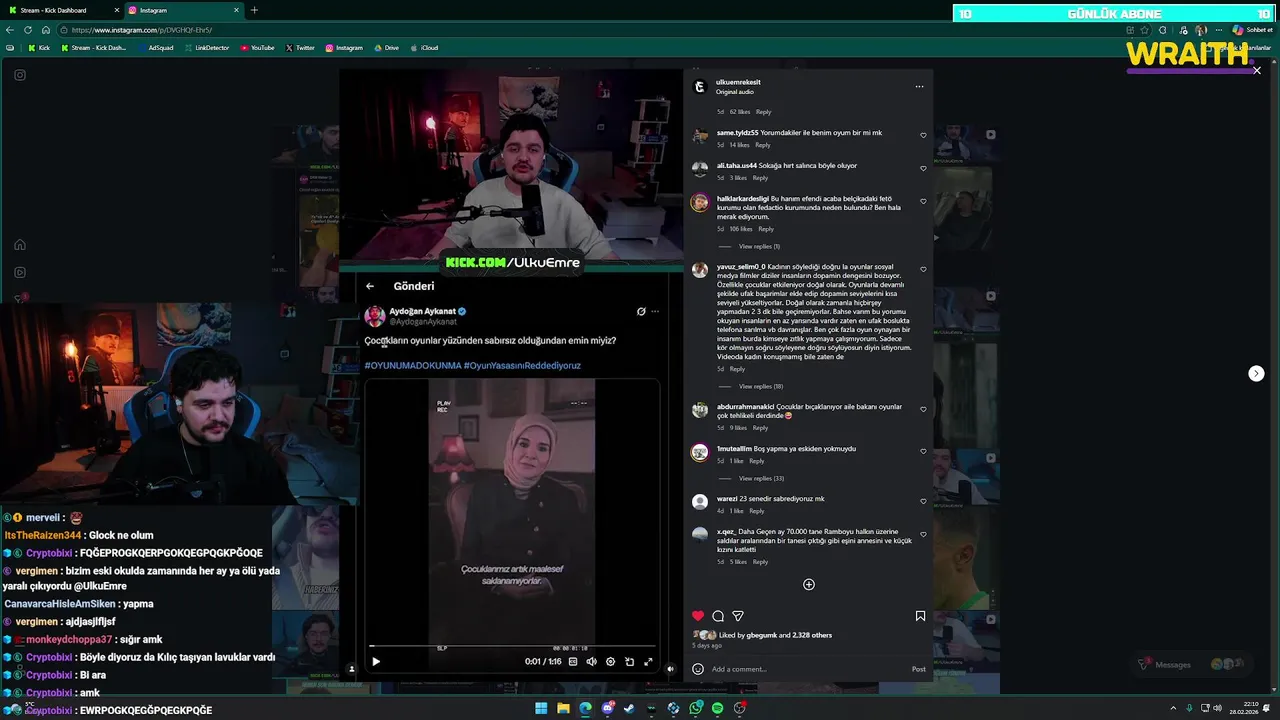Like comment by same.tydz55
This screenshot has width=1280, height=720.
pyautogui.click(x=923, y=135)
